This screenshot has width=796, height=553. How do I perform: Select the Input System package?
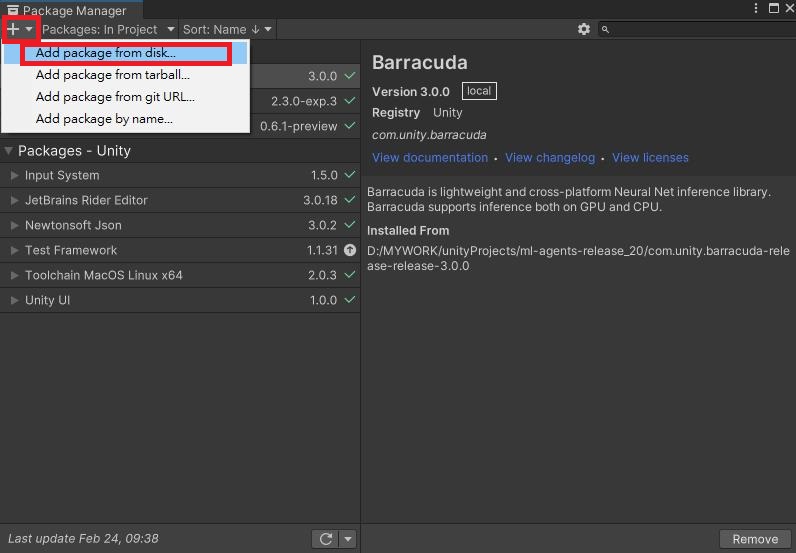(180, 175)
